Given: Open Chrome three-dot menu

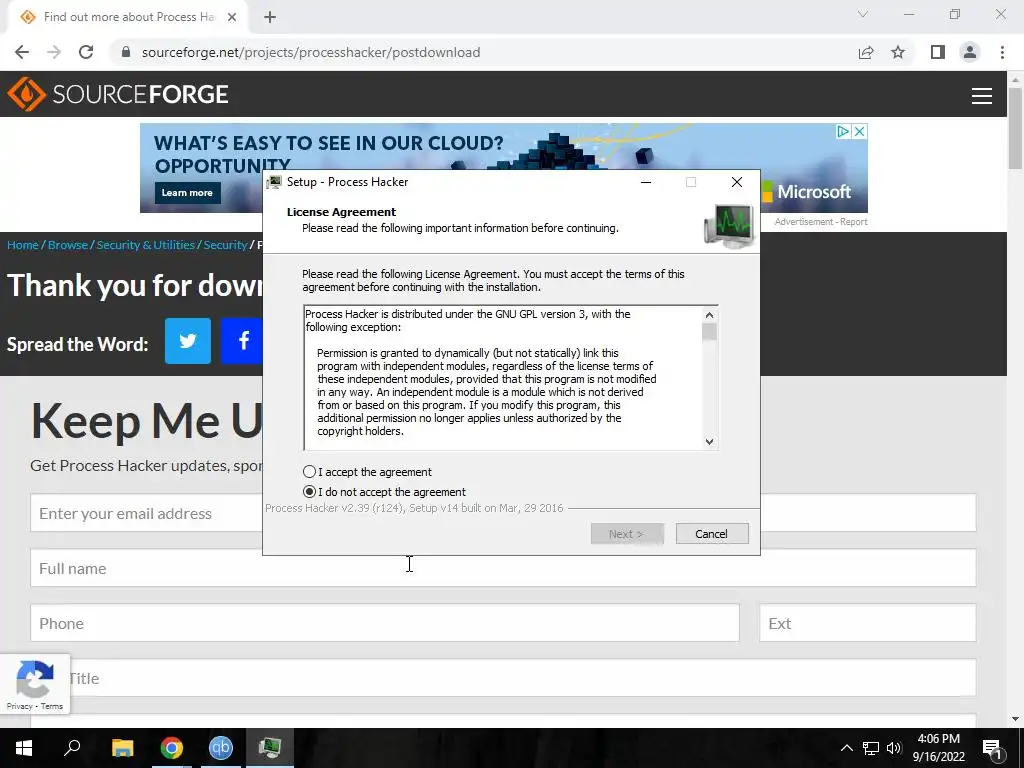Looking at the screenshot, I should [1002, 52].
